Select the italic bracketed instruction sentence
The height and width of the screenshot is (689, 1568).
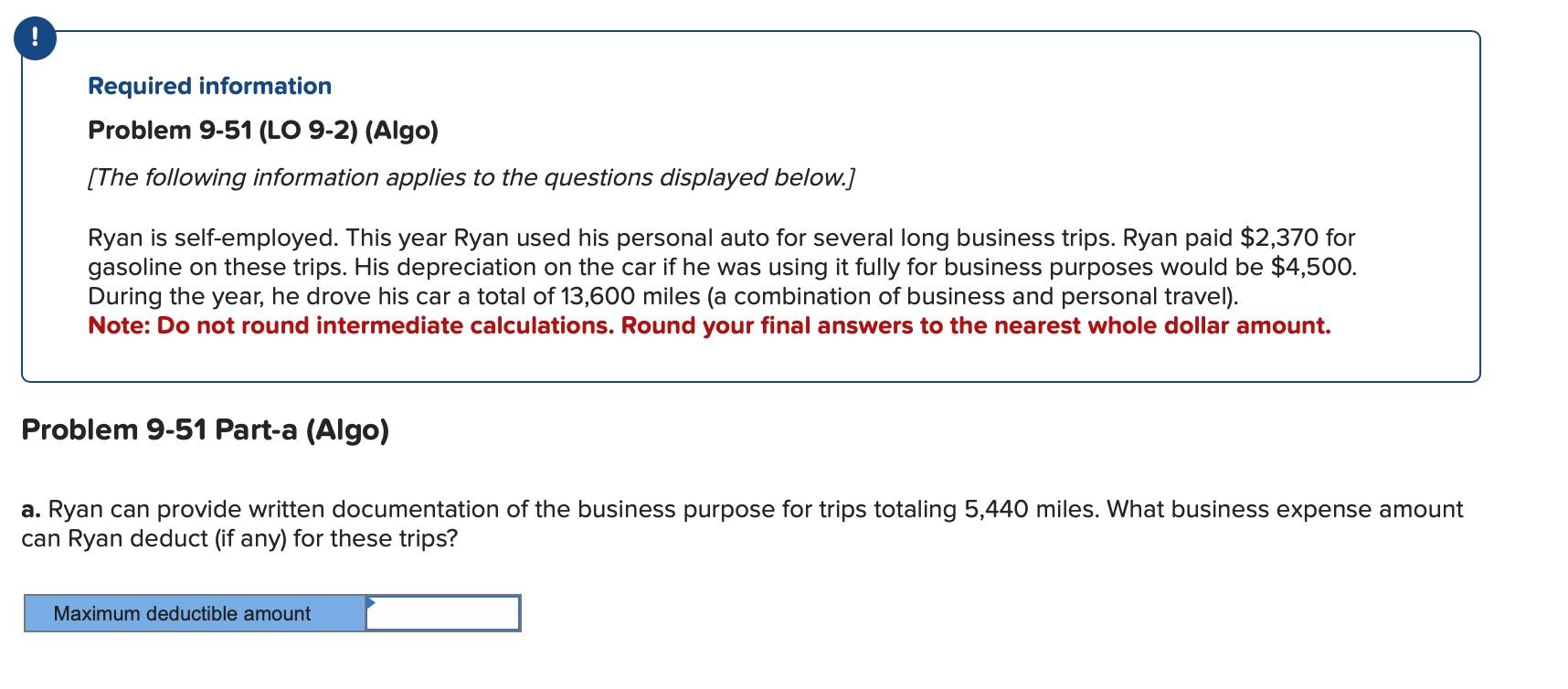coord(471,177)
